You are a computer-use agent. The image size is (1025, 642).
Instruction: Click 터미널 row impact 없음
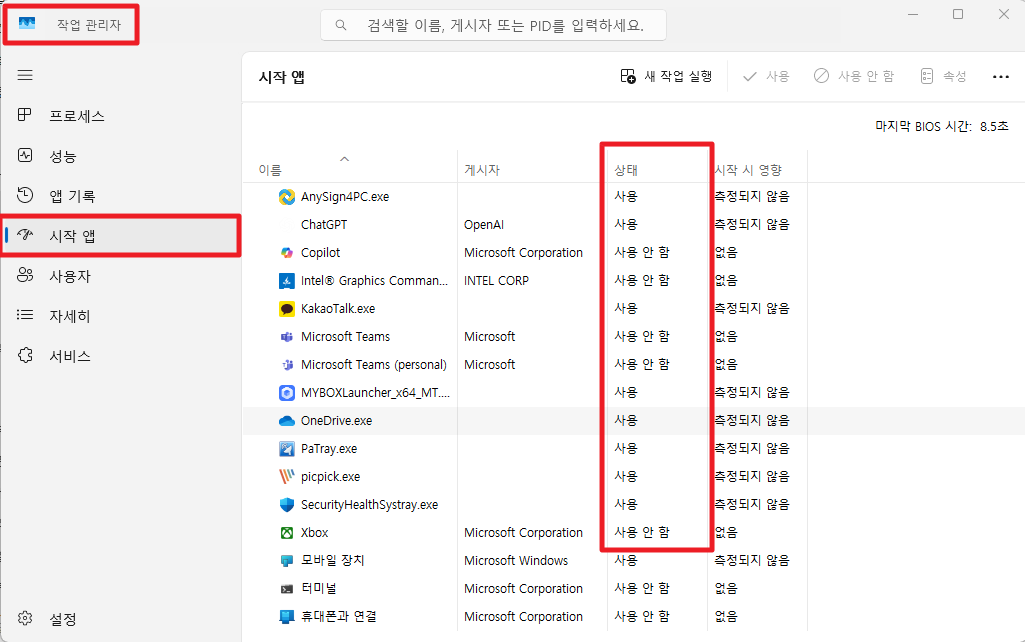(726, 589)
